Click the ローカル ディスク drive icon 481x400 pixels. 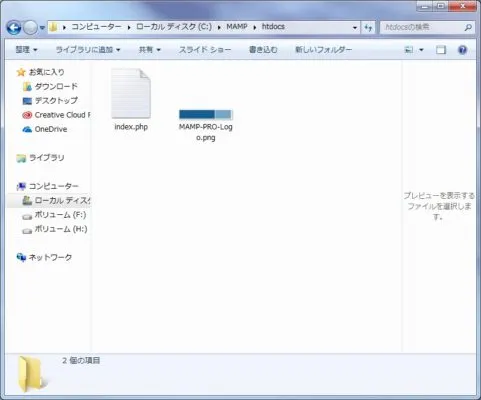point(27,201)
